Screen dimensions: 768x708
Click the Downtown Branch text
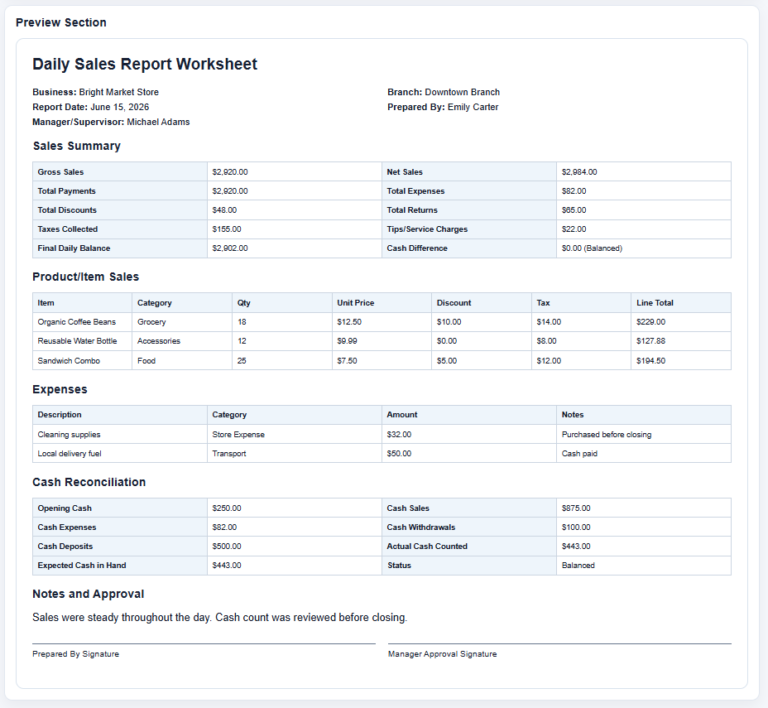(x=462, y=92)
